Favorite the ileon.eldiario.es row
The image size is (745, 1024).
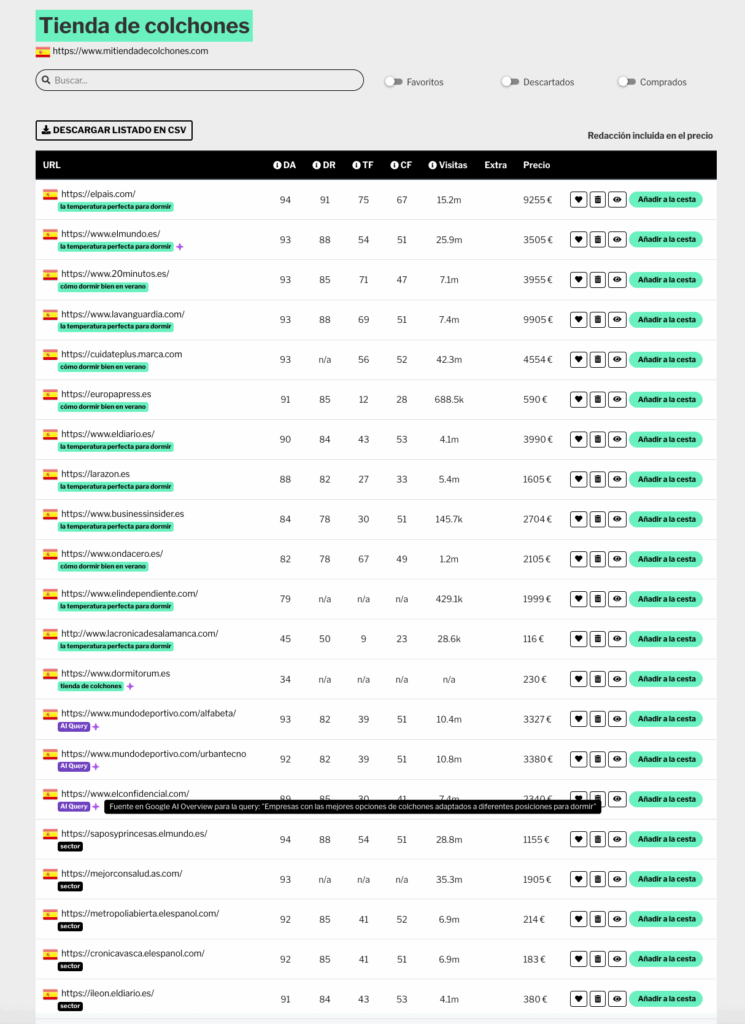(578, 999)
